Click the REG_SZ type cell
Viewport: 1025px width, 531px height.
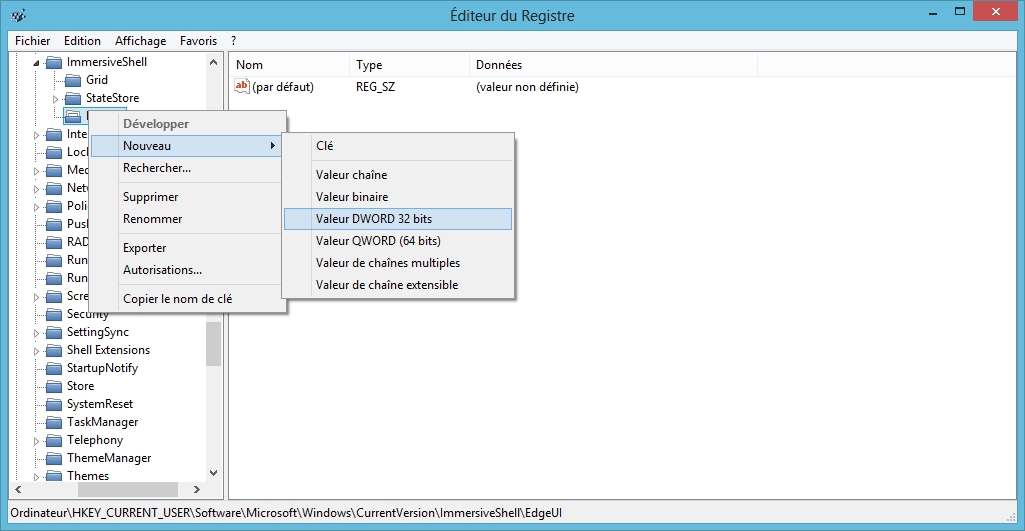point(375,86)
